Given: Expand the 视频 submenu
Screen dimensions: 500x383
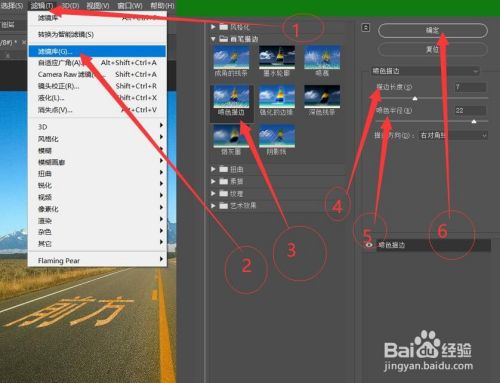Looking at the screenshot, I should coord(97,197).
